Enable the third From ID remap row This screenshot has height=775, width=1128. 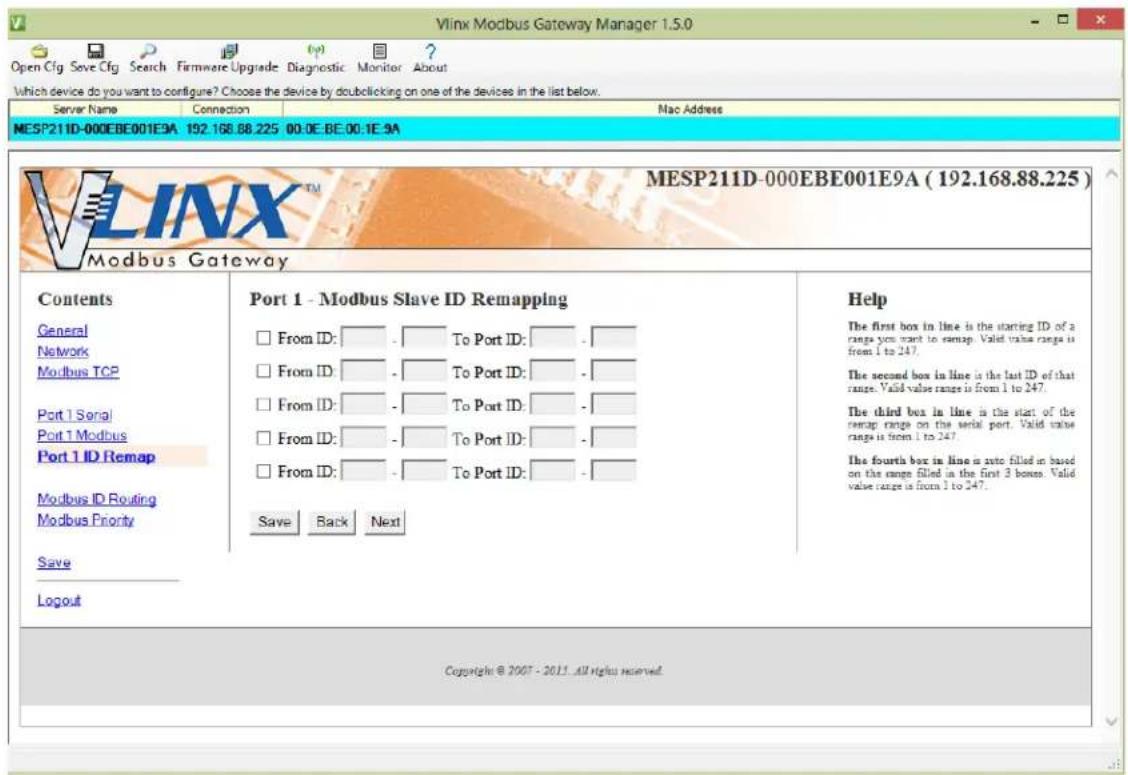tap(263, 404)
